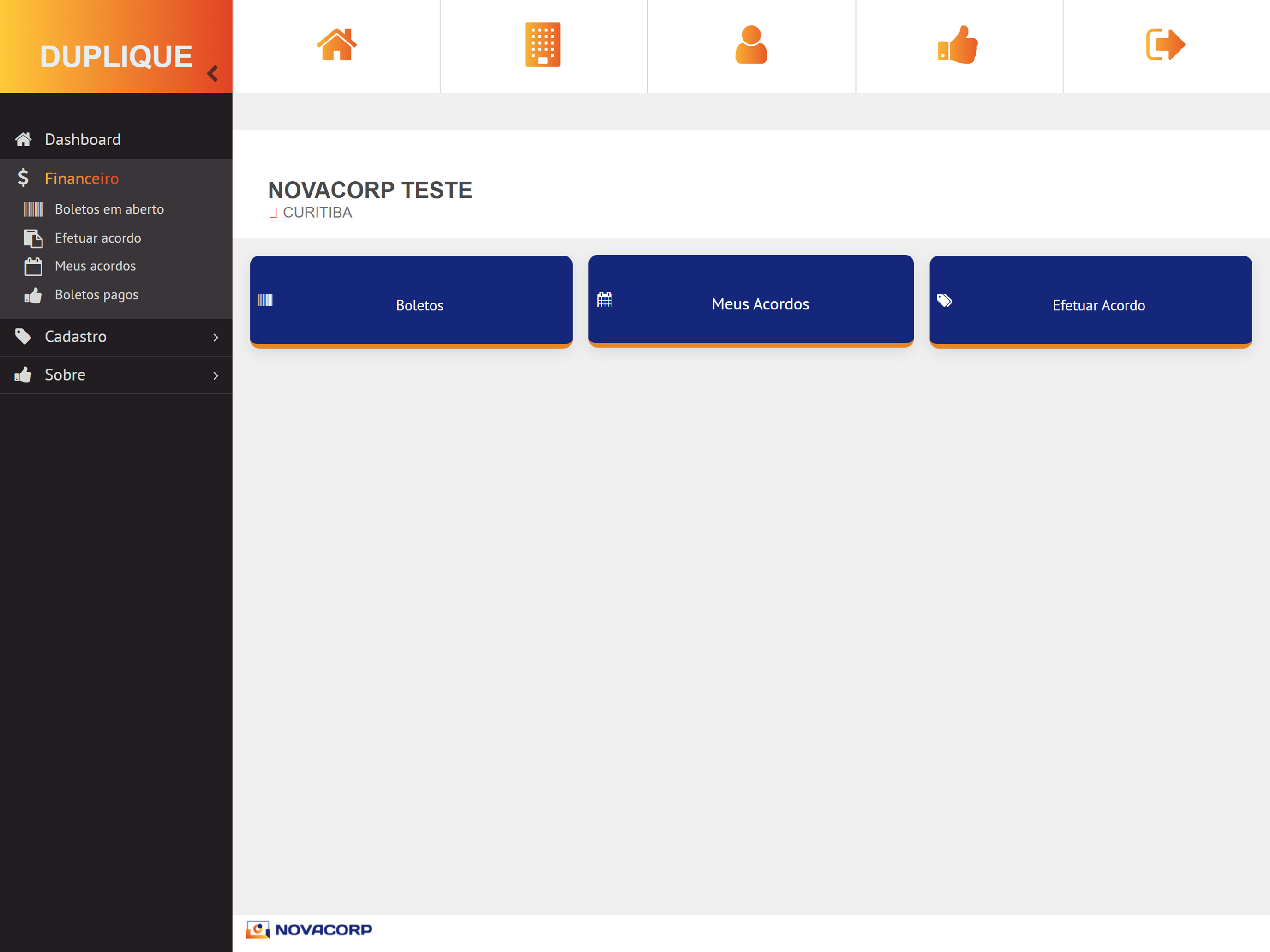Click the NOVACORP TESTE heading

coord(370,190)
